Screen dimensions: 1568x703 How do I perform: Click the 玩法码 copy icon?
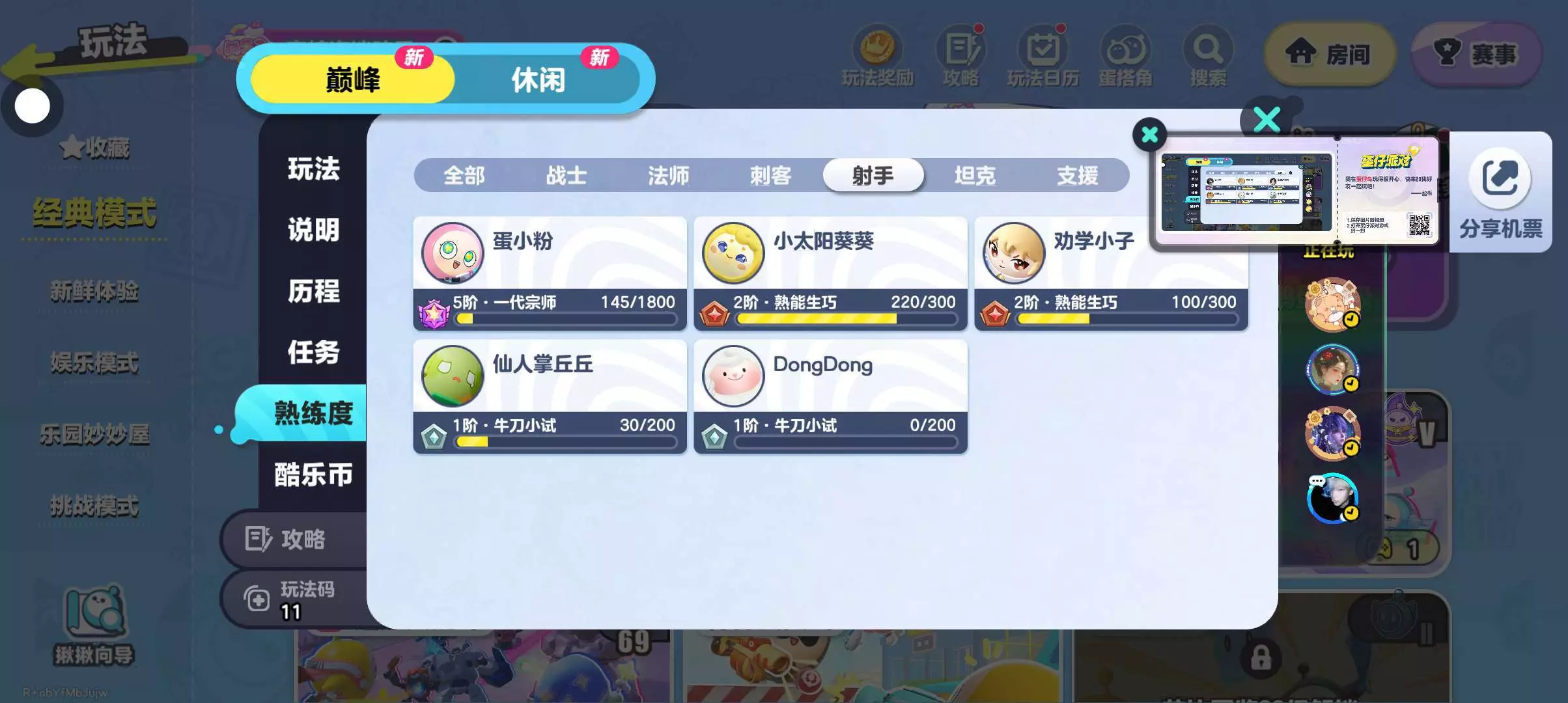[x=257, y=599]
